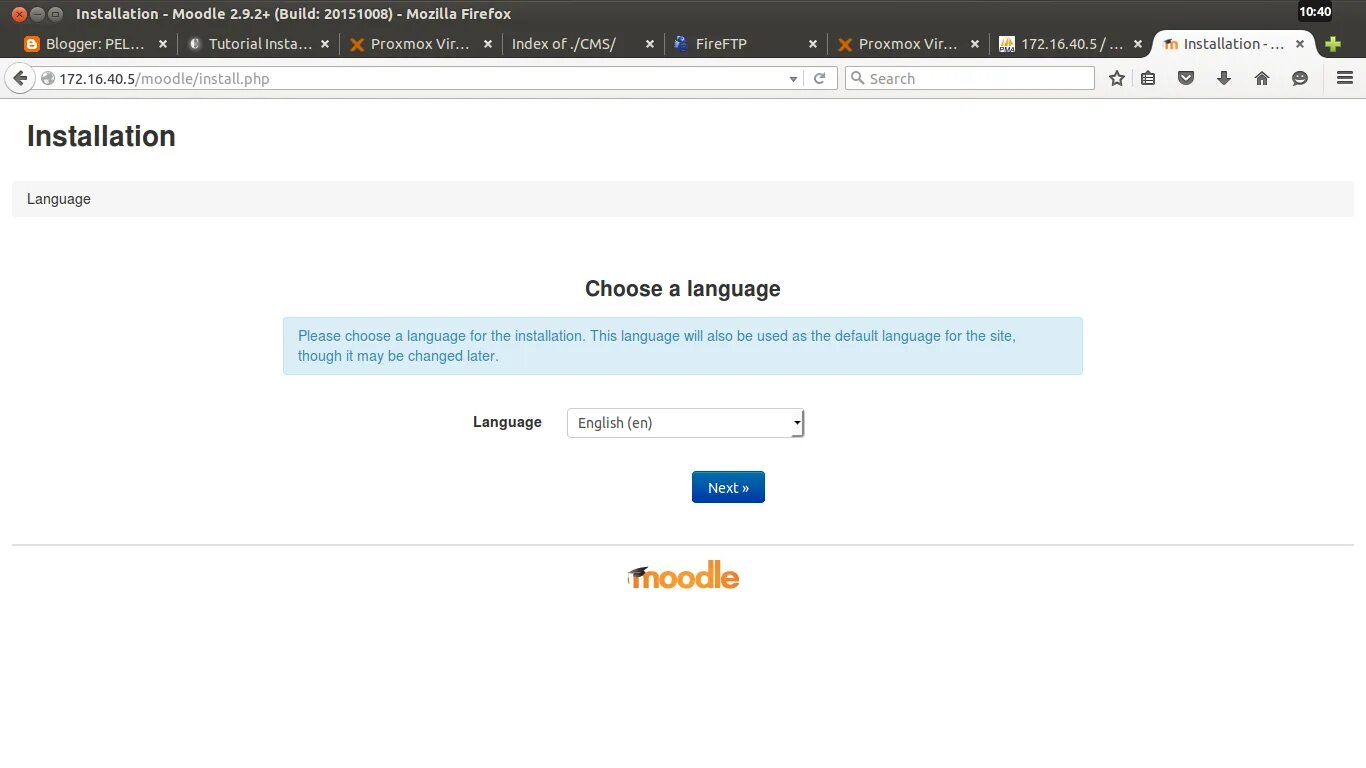Close the Blogger tab
The width and height of the screenshot is (1366, 768).
coord(163,44)
